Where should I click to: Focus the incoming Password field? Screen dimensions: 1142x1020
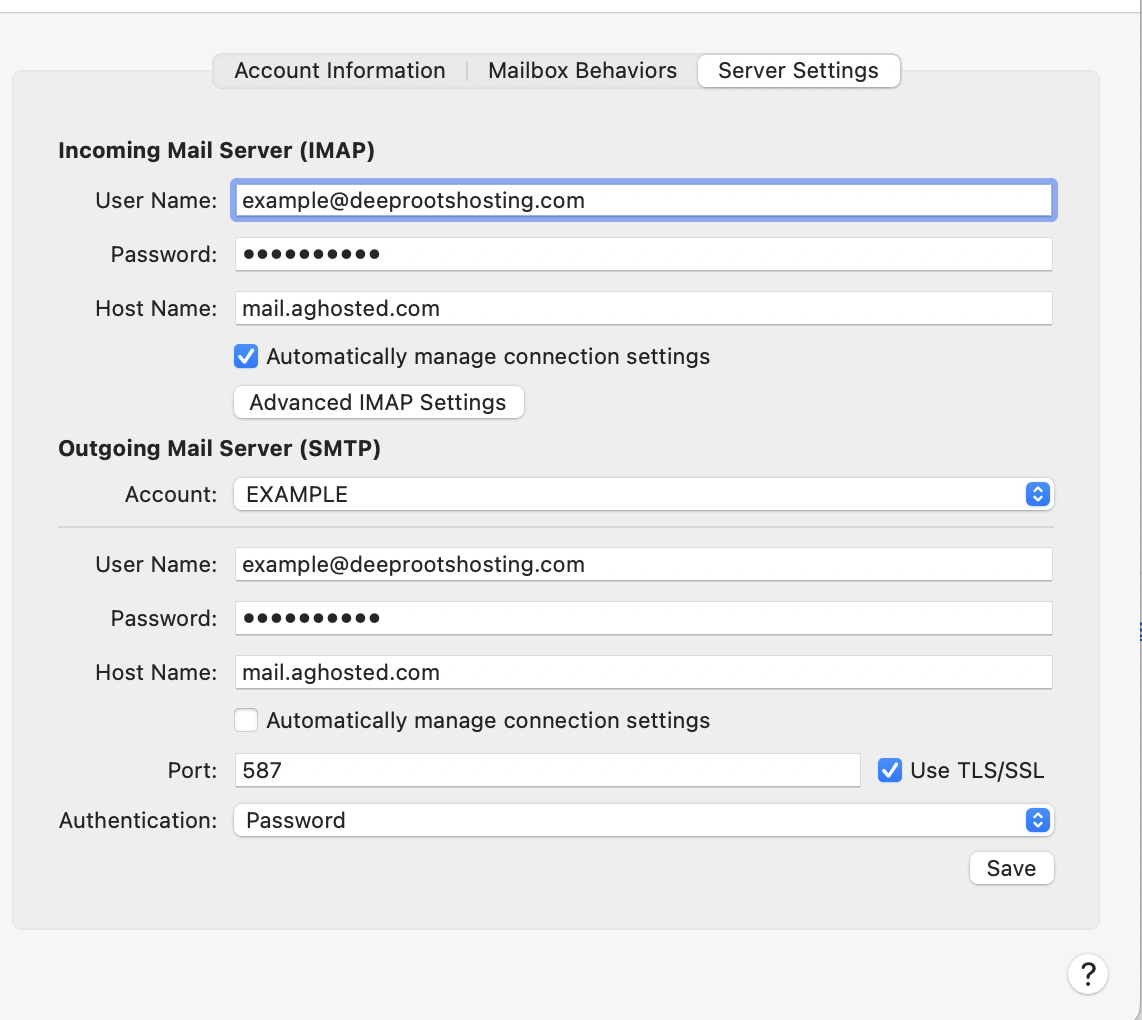pyautogui.click(x=643, y=254)
